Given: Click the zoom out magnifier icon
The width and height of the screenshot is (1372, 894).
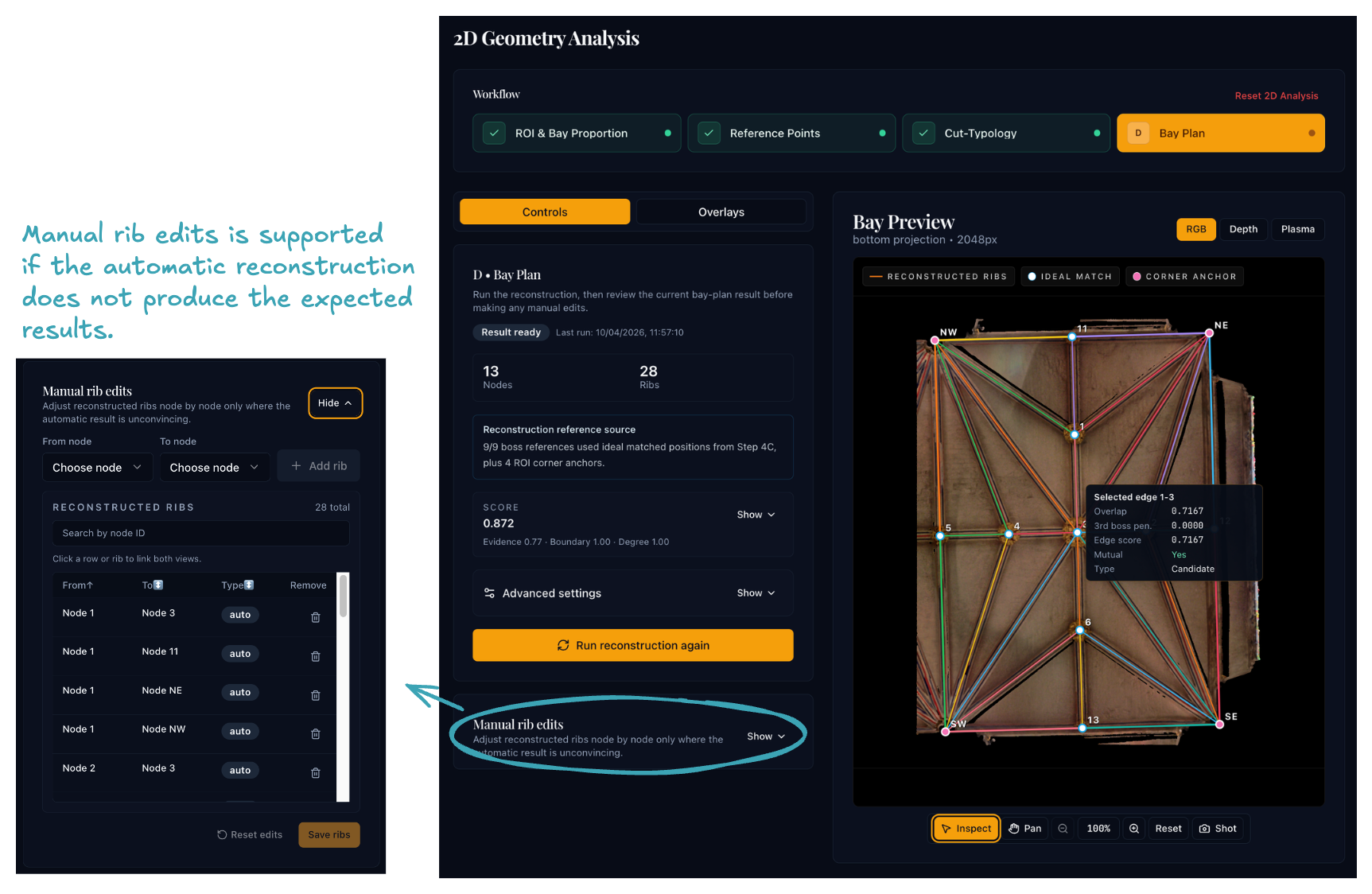Looking at the screenshot, I should (1063, 829).
